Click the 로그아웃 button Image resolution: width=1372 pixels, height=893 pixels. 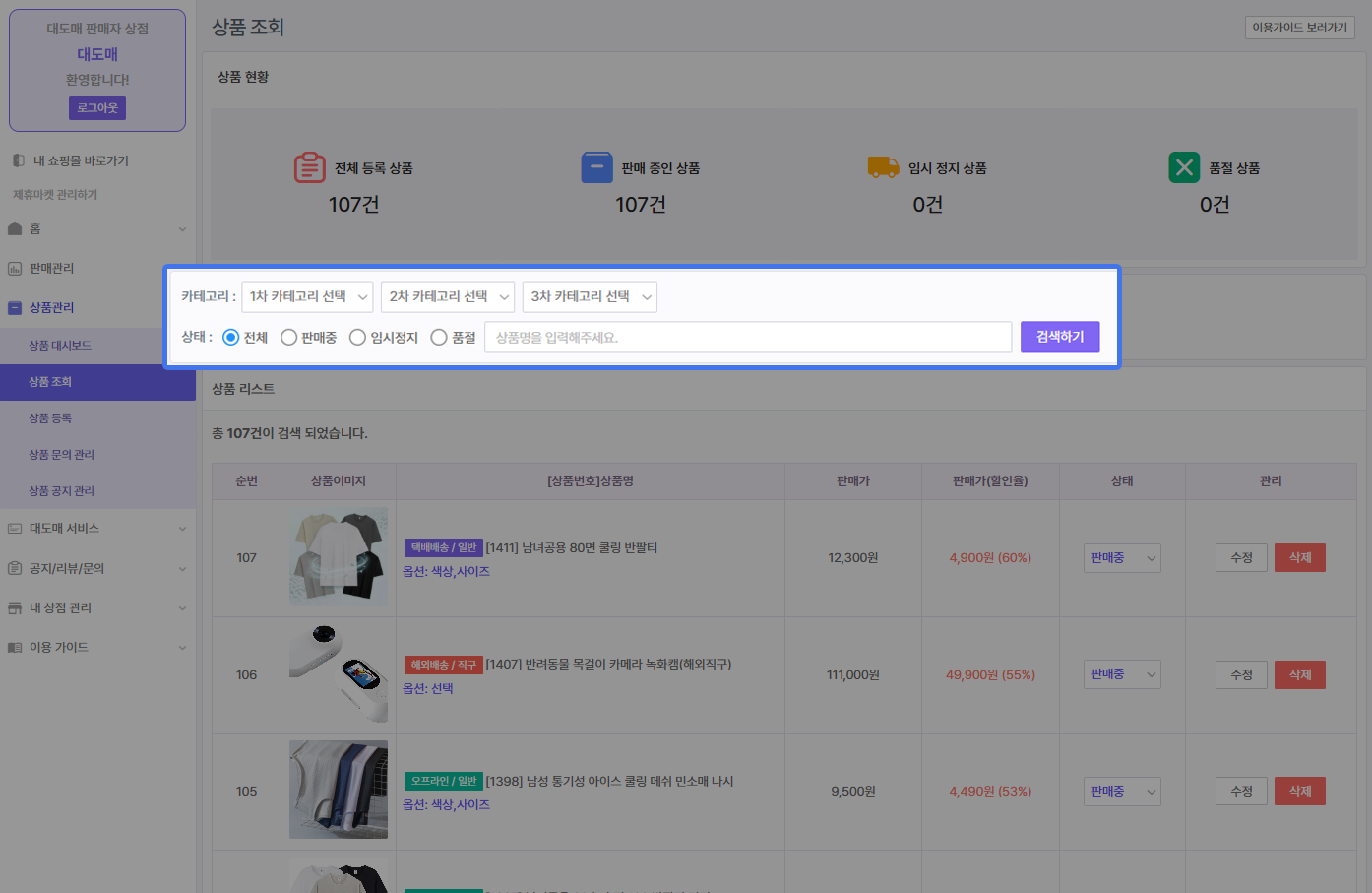tap(97, 108)
